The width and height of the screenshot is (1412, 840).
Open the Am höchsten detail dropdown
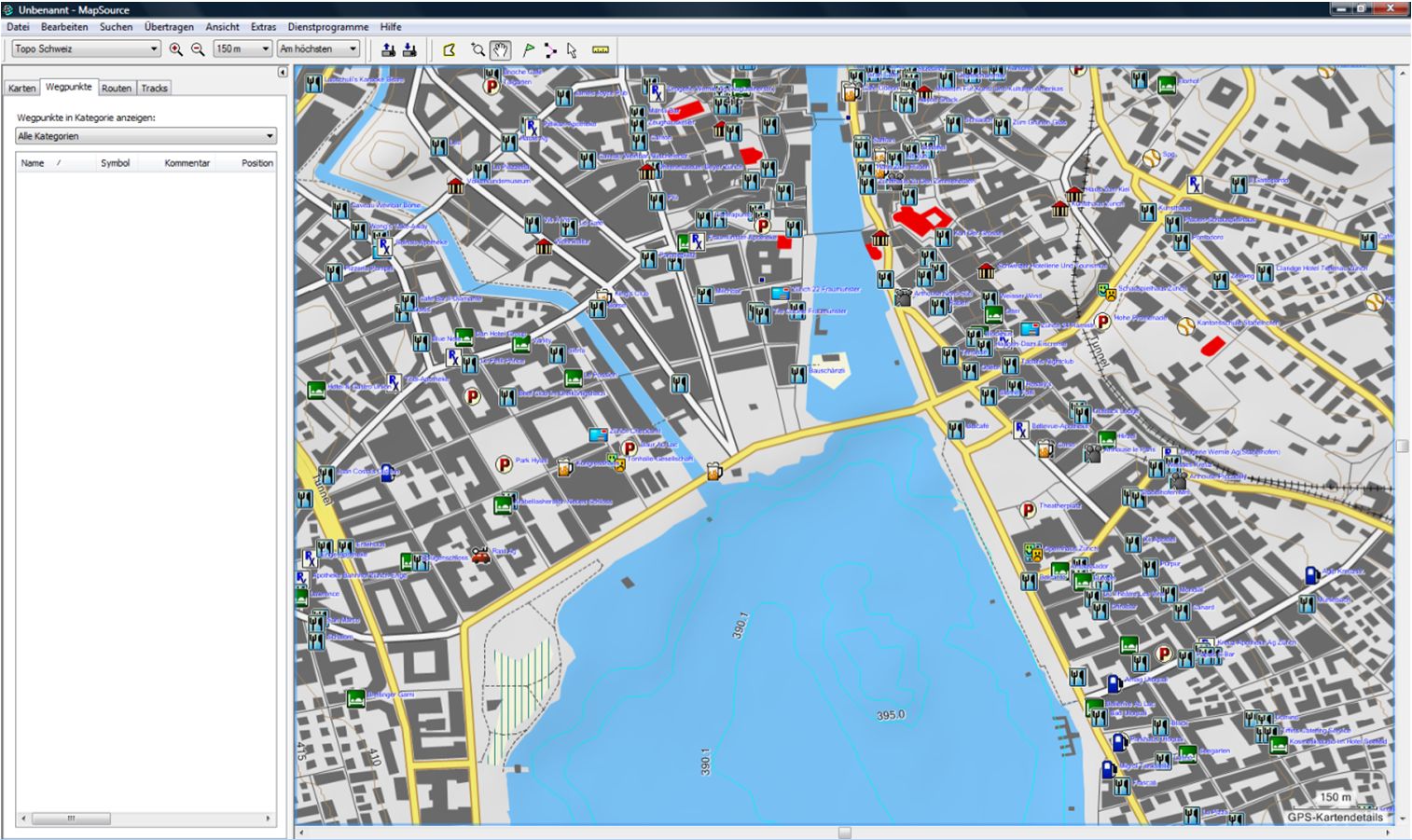point(318,48)
